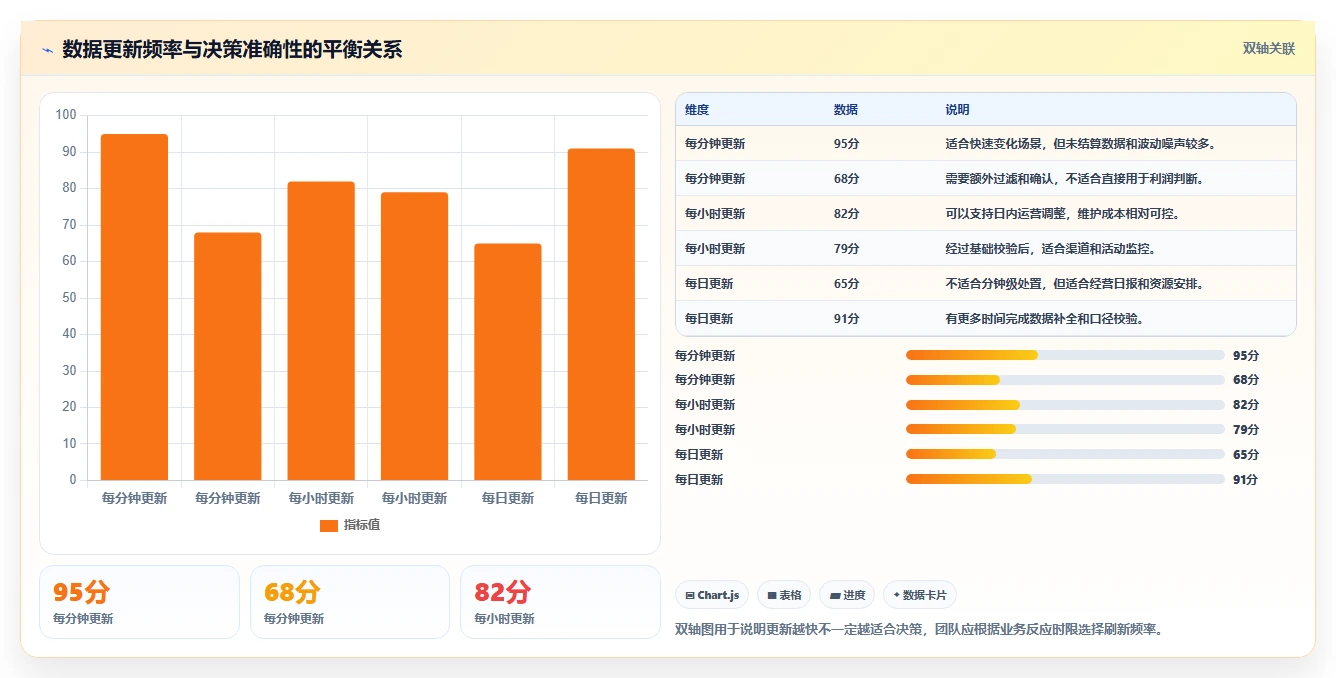Click 每日更新 in the 91分 table row
The width and height of the screenshot is (1336, 678).
(709, 319)
